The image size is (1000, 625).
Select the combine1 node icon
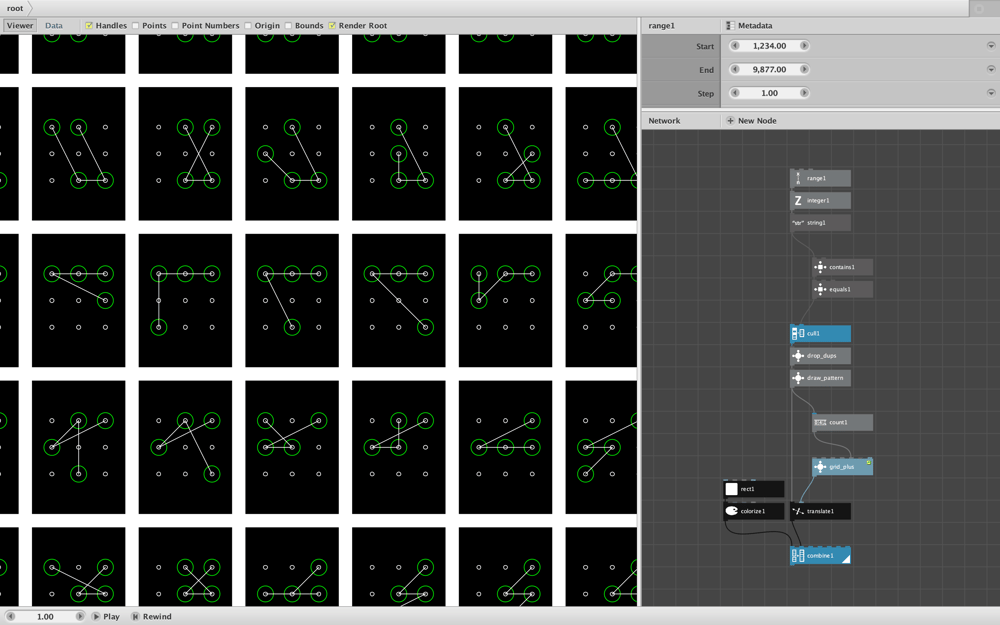[x=798, y=556]
